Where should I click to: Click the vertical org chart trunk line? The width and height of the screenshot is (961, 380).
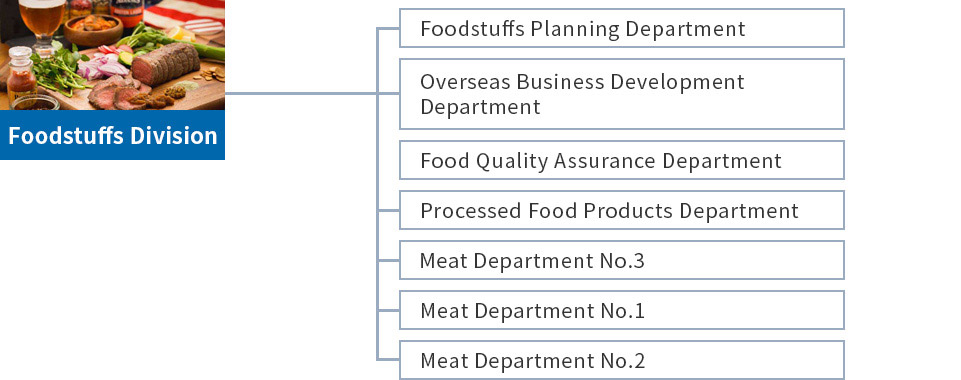click(378, 194)
